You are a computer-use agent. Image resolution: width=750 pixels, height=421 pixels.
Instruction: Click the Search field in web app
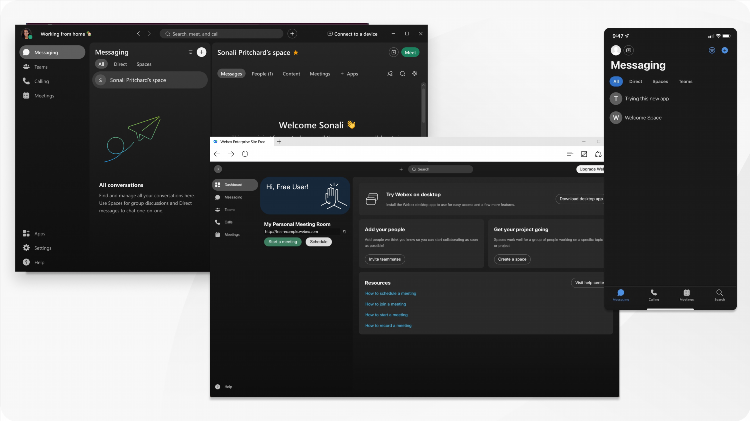coord(440,169)
